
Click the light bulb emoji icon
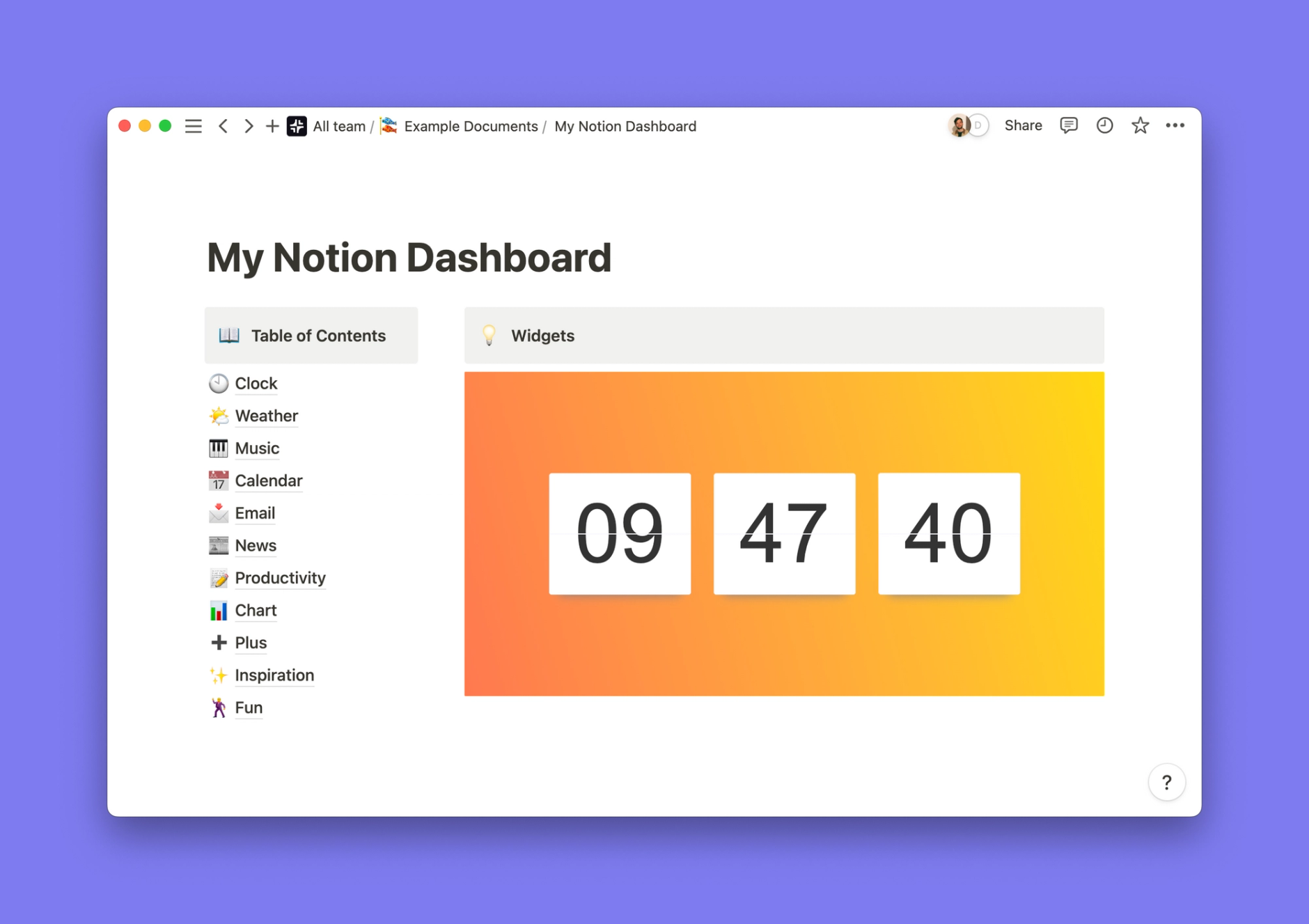pyautogui.click(x=489, y=335)
